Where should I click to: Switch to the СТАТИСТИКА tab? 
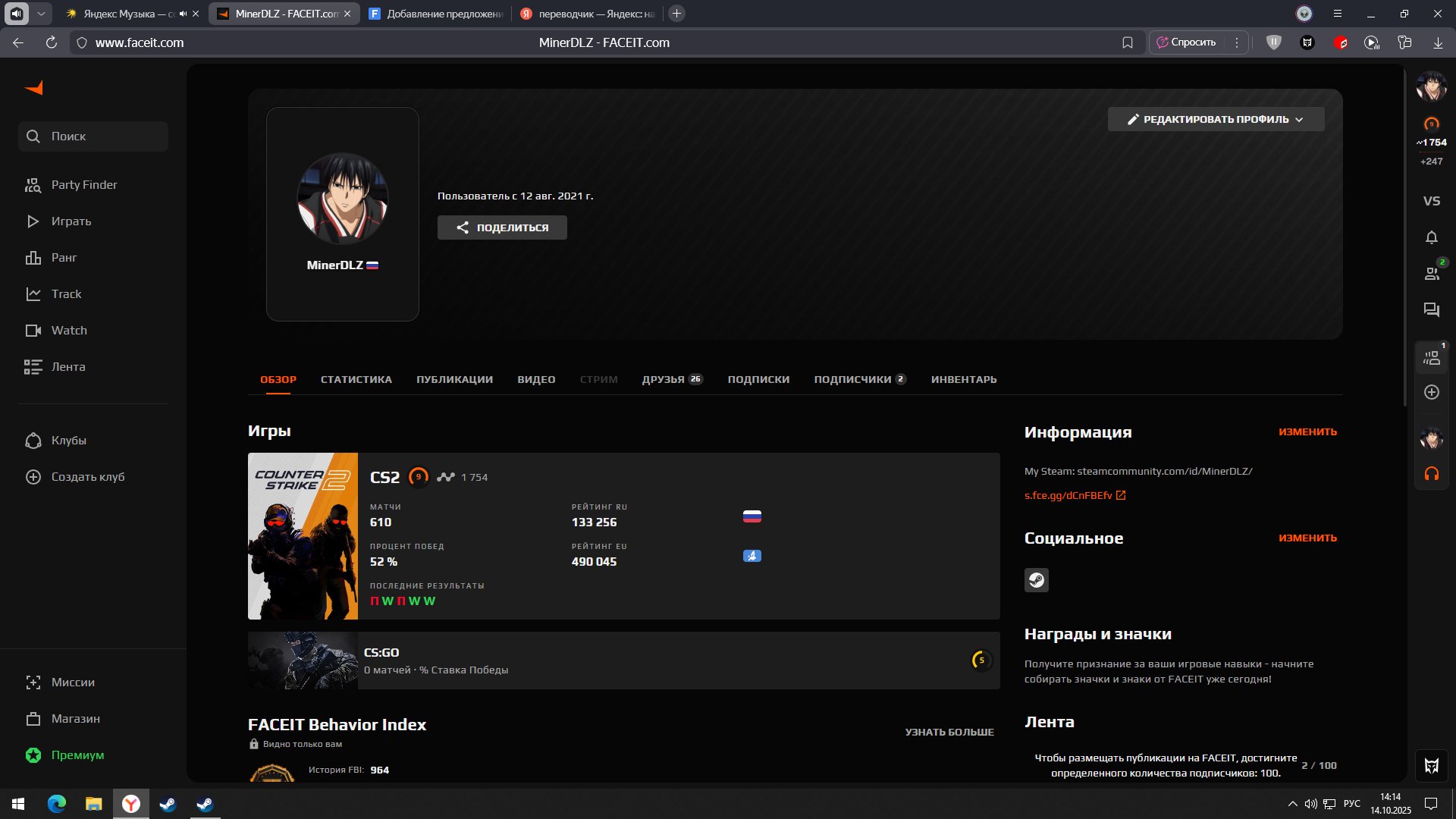click(x=356, y=379)
